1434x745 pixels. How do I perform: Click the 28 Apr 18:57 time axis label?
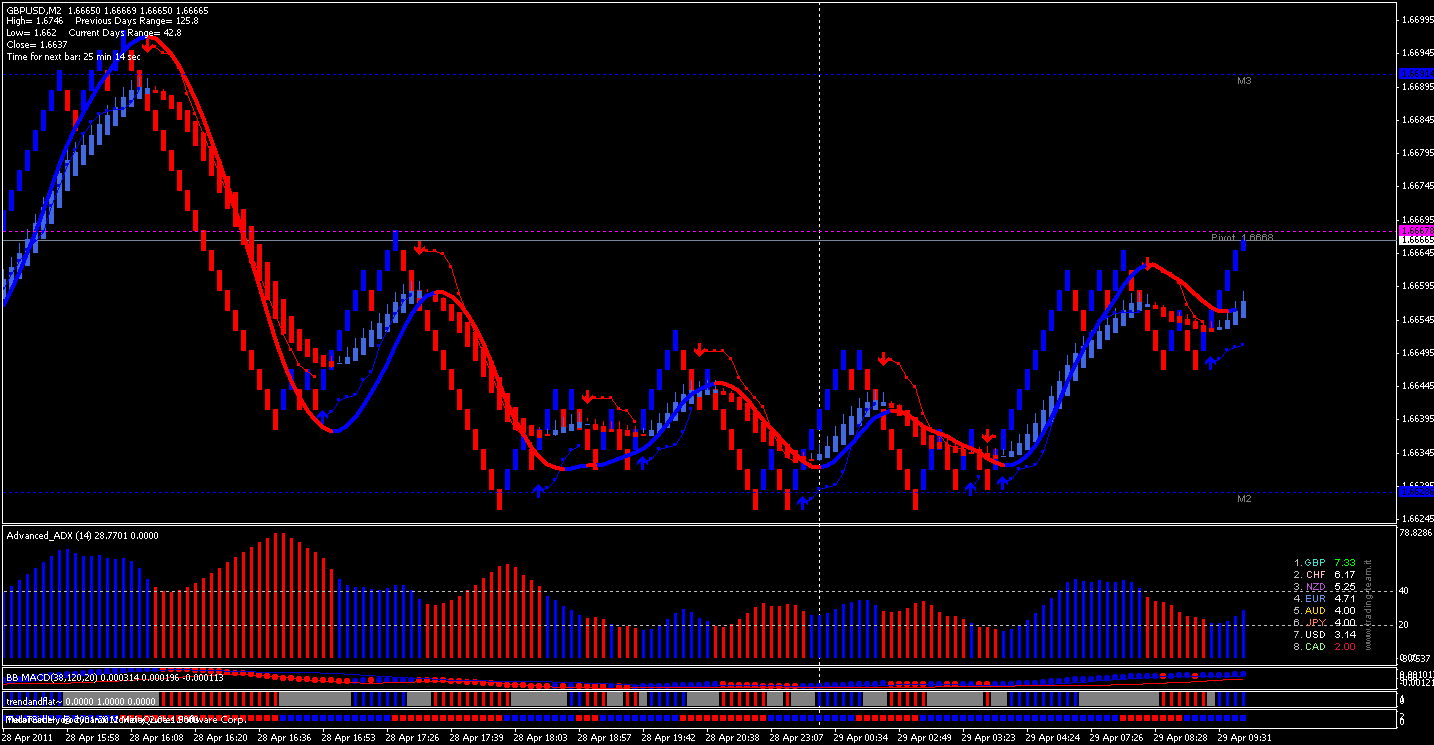(x=607, y=738)
